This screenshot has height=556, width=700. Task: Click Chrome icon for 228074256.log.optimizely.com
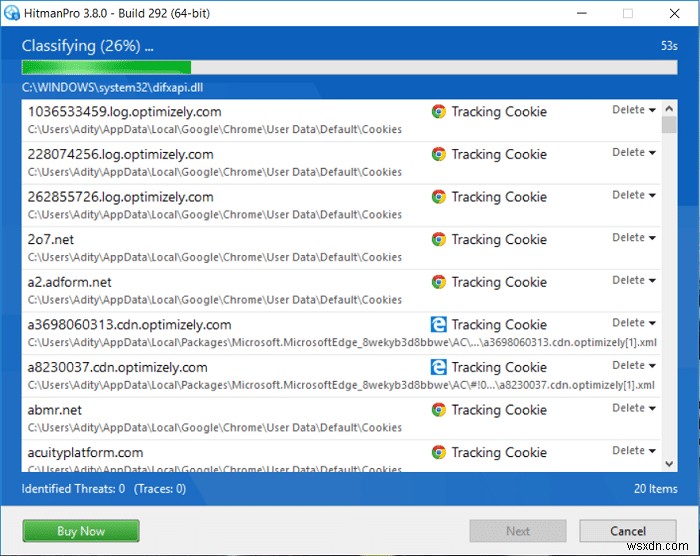coord(438,154)
